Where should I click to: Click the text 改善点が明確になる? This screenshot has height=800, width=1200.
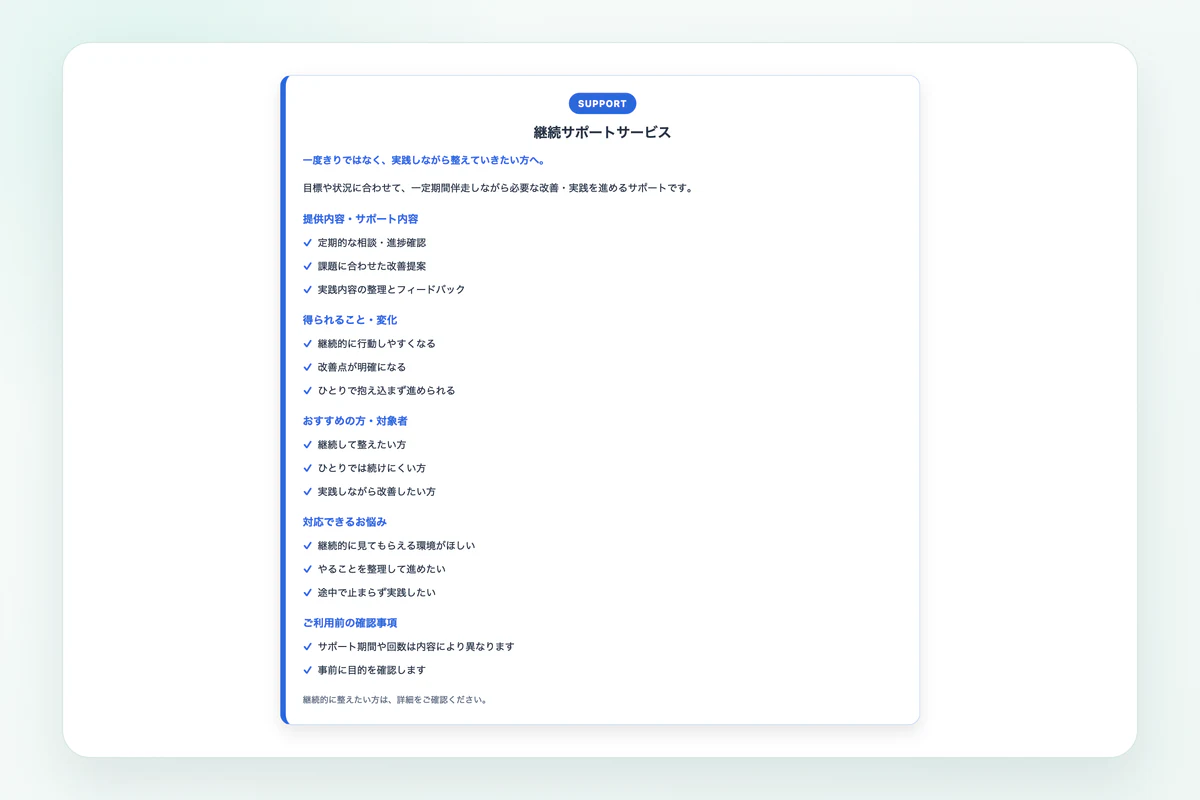(362, 367)
